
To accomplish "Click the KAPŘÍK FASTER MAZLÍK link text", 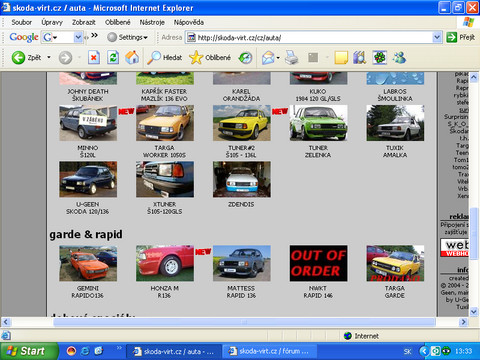I will tap(164, 95).
